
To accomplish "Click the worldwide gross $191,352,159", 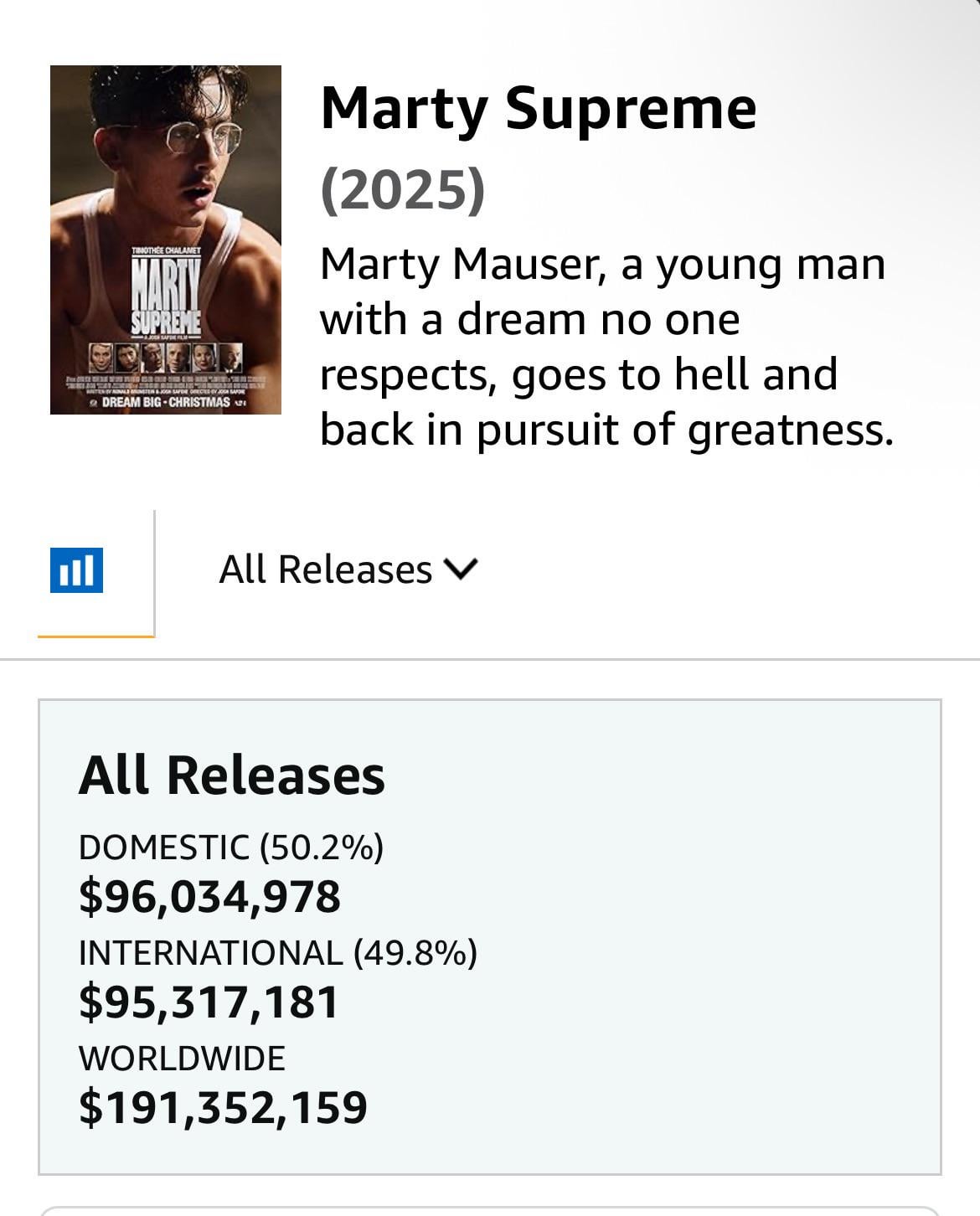I will pos(223,1107).
